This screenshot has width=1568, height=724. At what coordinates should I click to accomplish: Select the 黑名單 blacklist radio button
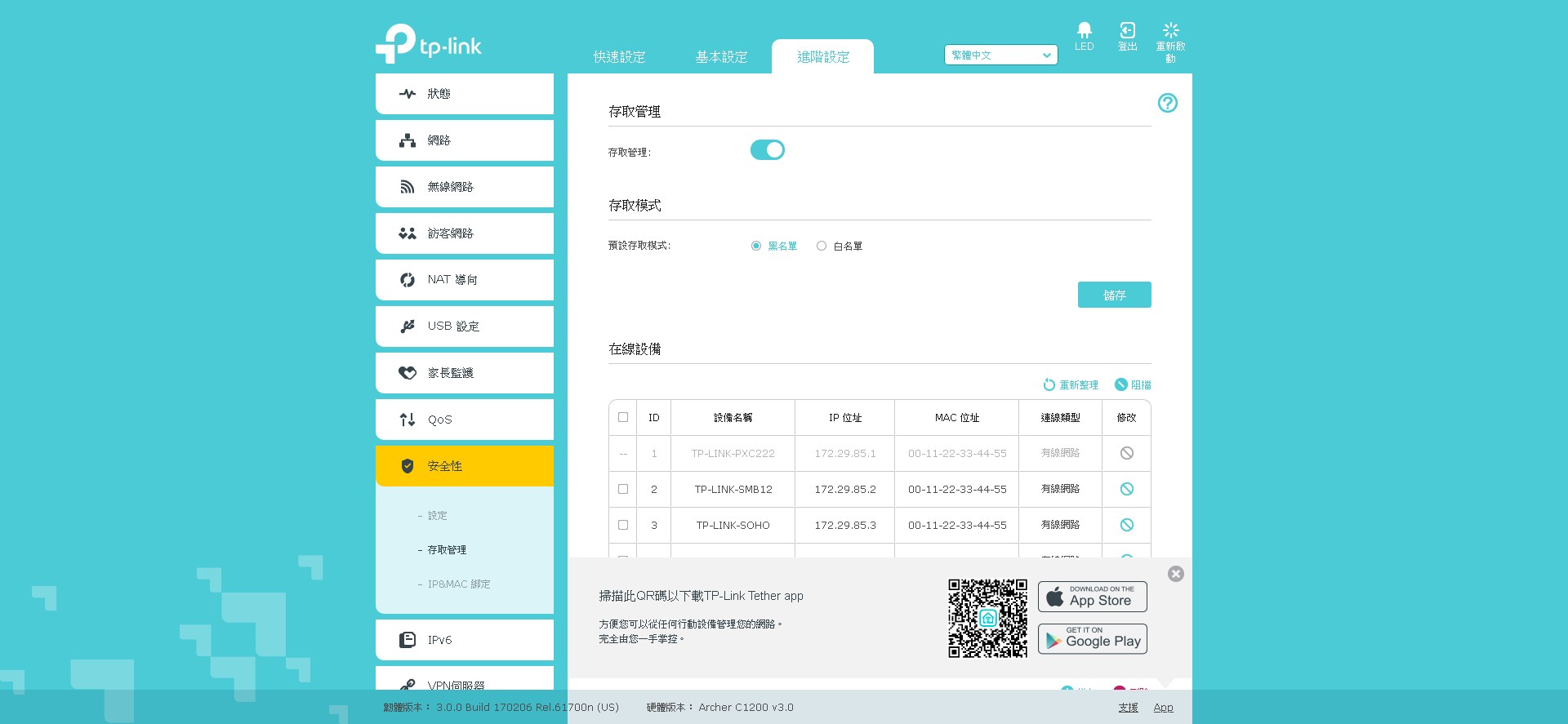(756, 246)
